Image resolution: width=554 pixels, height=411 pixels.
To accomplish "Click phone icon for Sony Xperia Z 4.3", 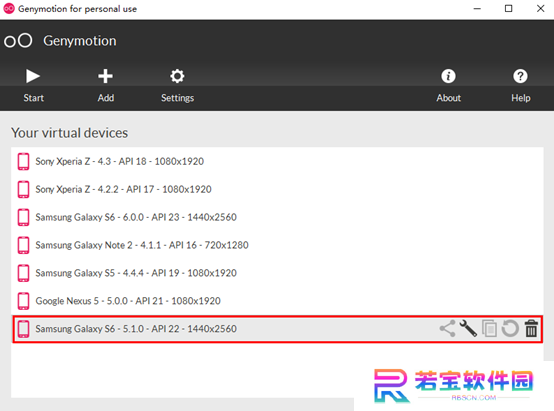I will click(x=24, y=162).
